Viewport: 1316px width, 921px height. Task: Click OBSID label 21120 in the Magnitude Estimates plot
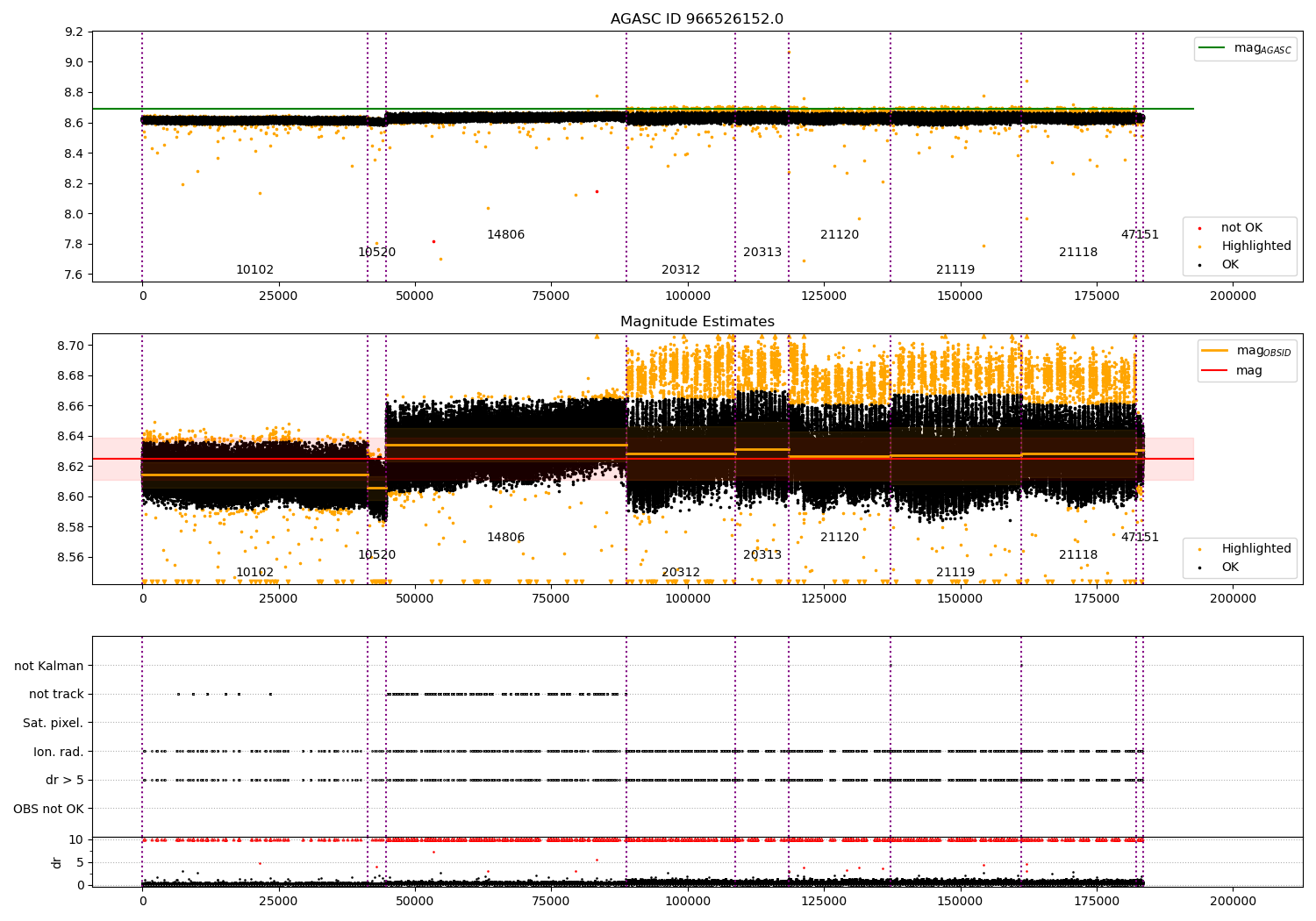(840, 538)
